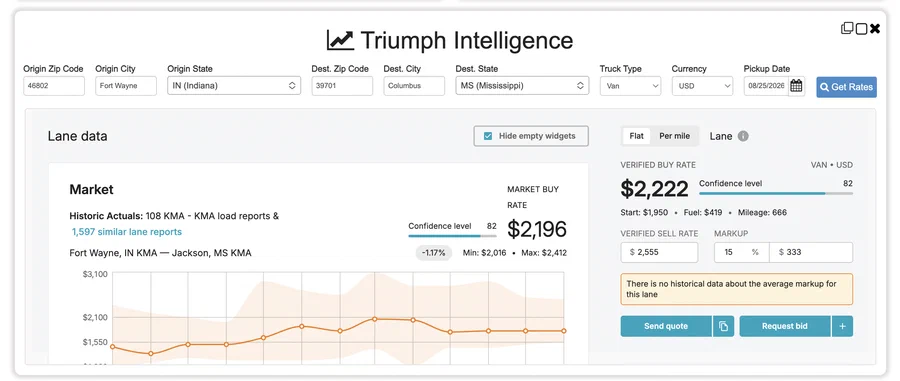
Task: Click the $2,100 chart axis label
Action: click(x=95, y=317)
